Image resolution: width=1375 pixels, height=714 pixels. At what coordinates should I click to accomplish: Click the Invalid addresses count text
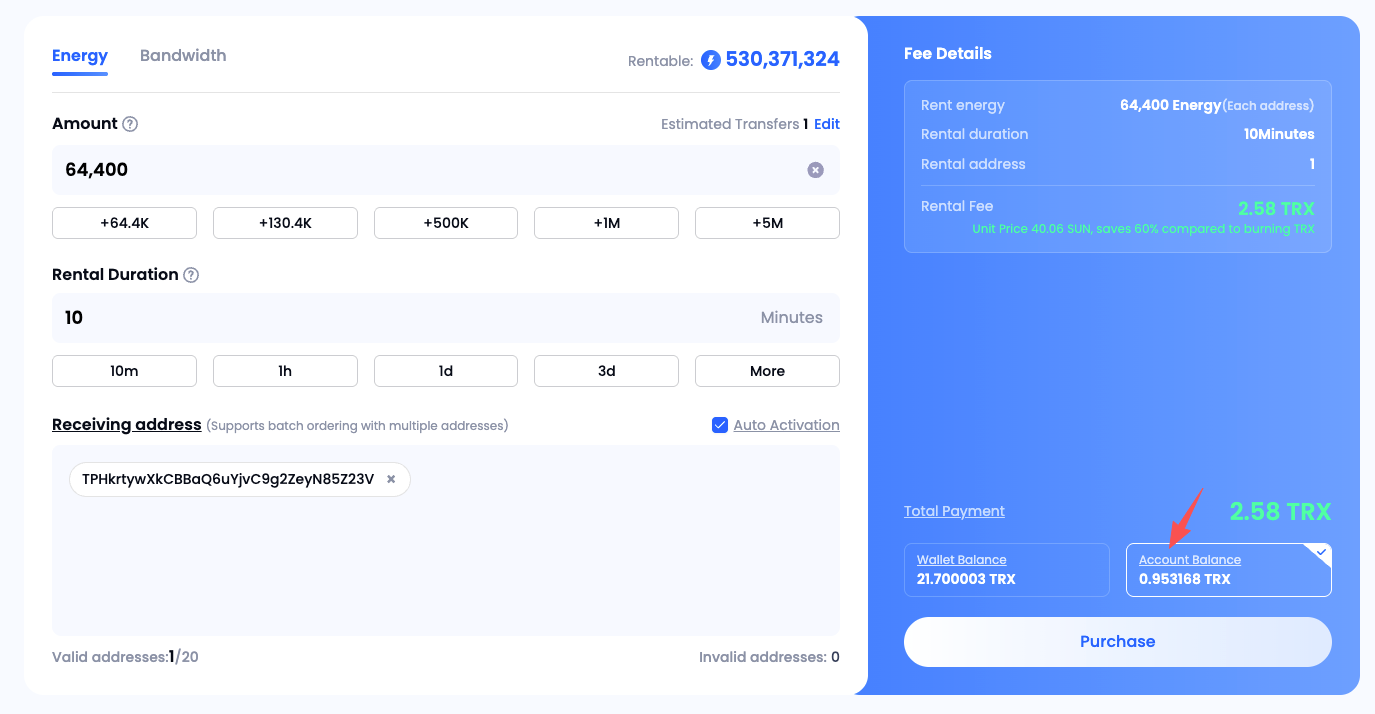click(x=769, y=657)
